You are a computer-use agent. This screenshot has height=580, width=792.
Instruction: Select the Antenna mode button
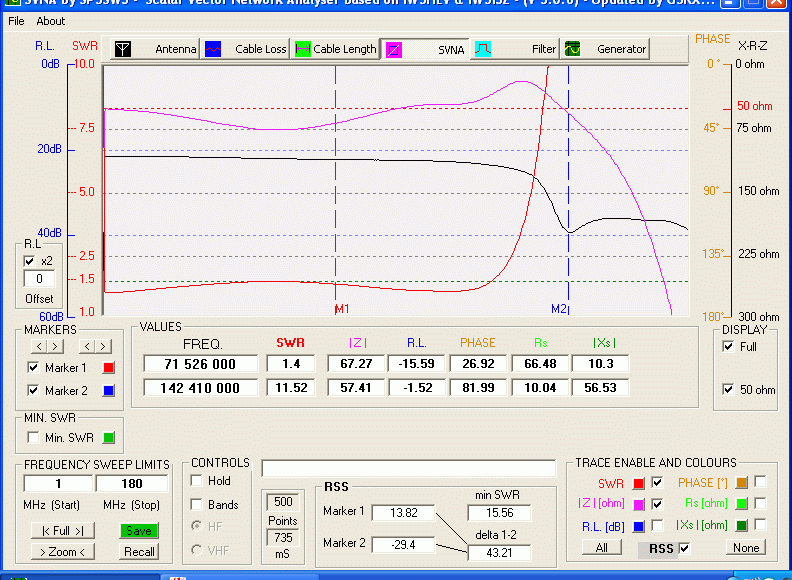click(x=155, y=48)
